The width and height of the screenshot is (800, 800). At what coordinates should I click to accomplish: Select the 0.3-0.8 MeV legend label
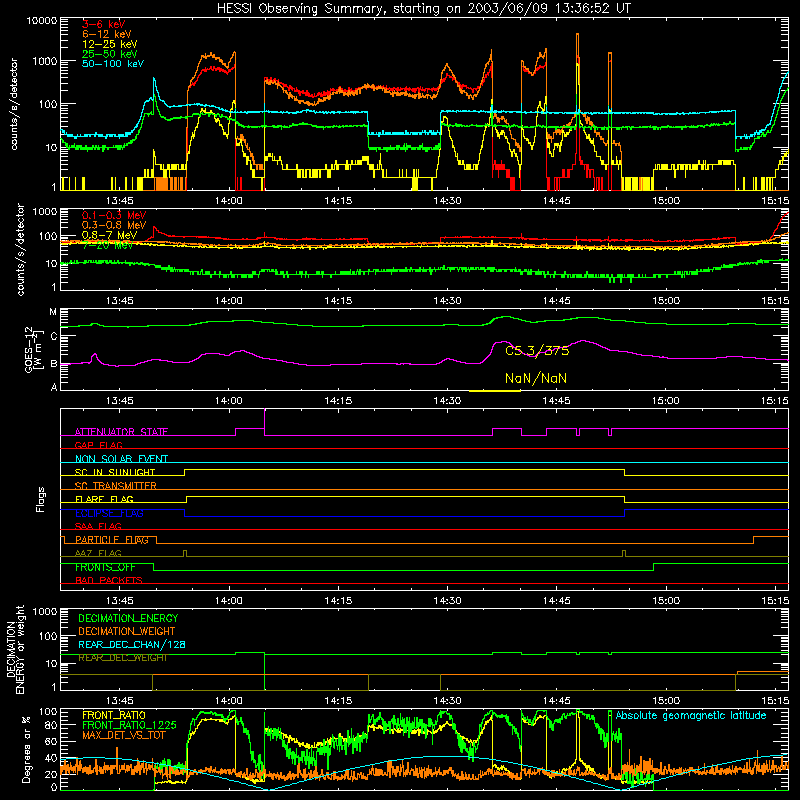114,225
